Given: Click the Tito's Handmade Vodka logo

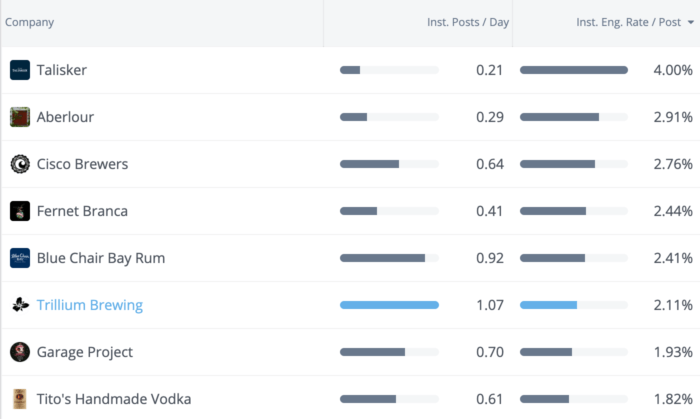Looking at the screenshot, I should coord(20,399).
